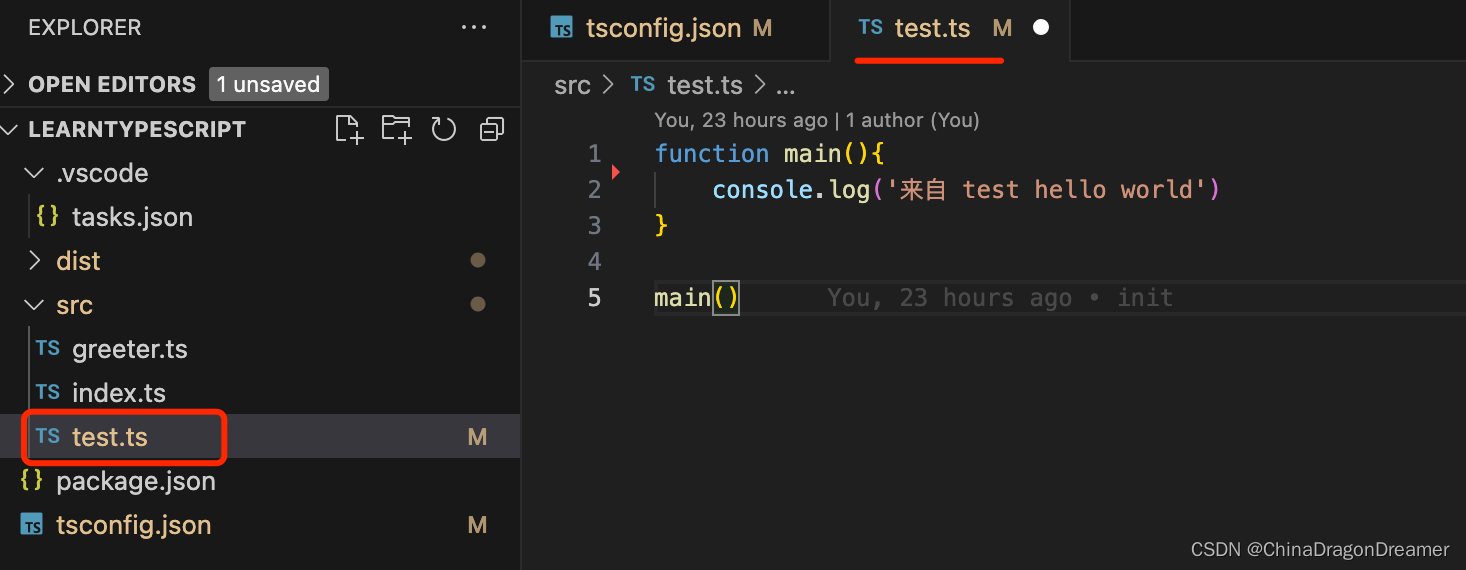The width and height of the screenshot is (1466, 570).
Task: Refresh the explorer with the refresh icon
Action: pos(443,129)
